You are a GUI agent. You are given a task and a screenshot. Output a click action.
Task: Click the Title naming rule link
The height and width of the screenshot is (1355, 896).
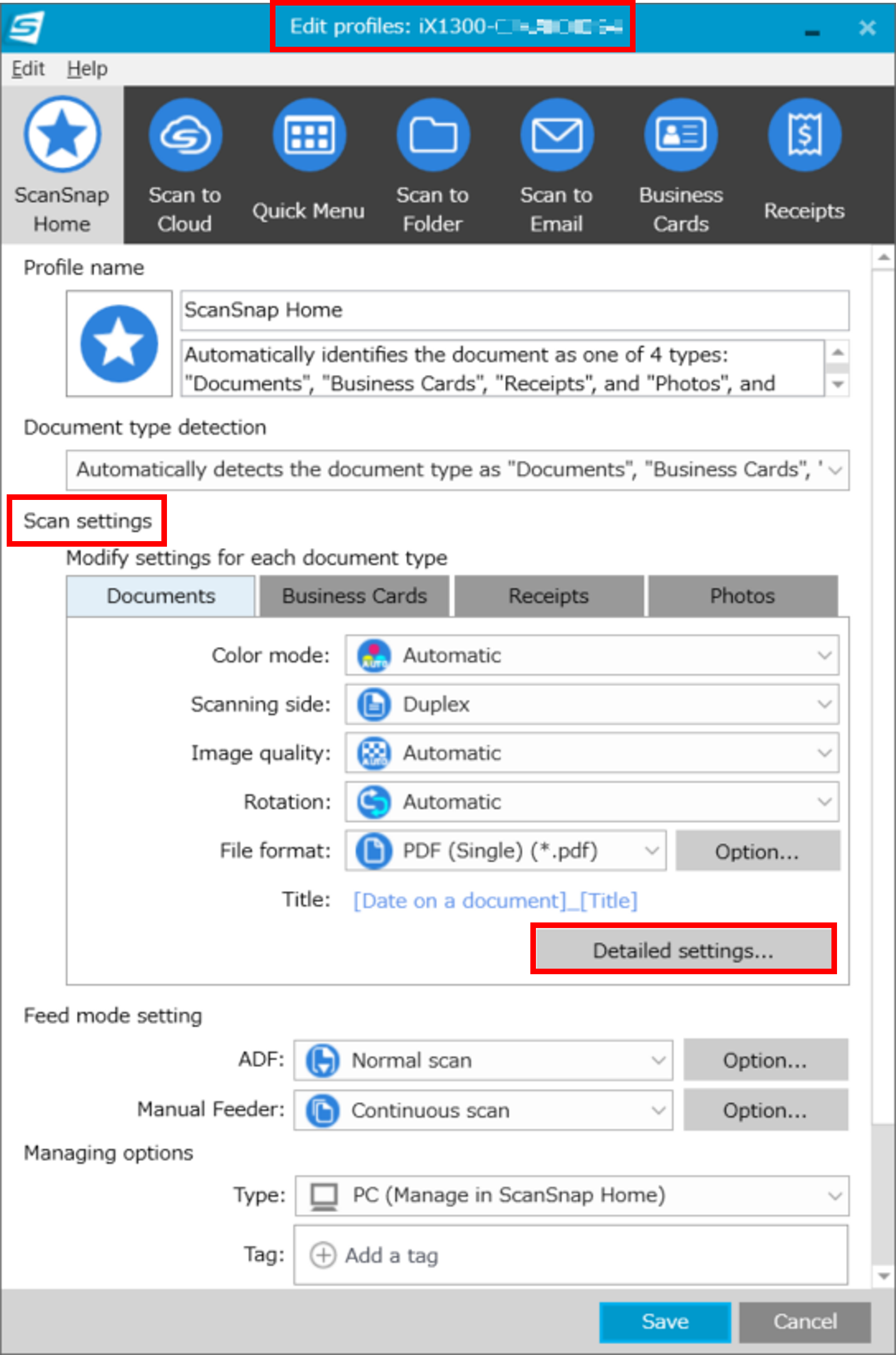tap(495, 901)
